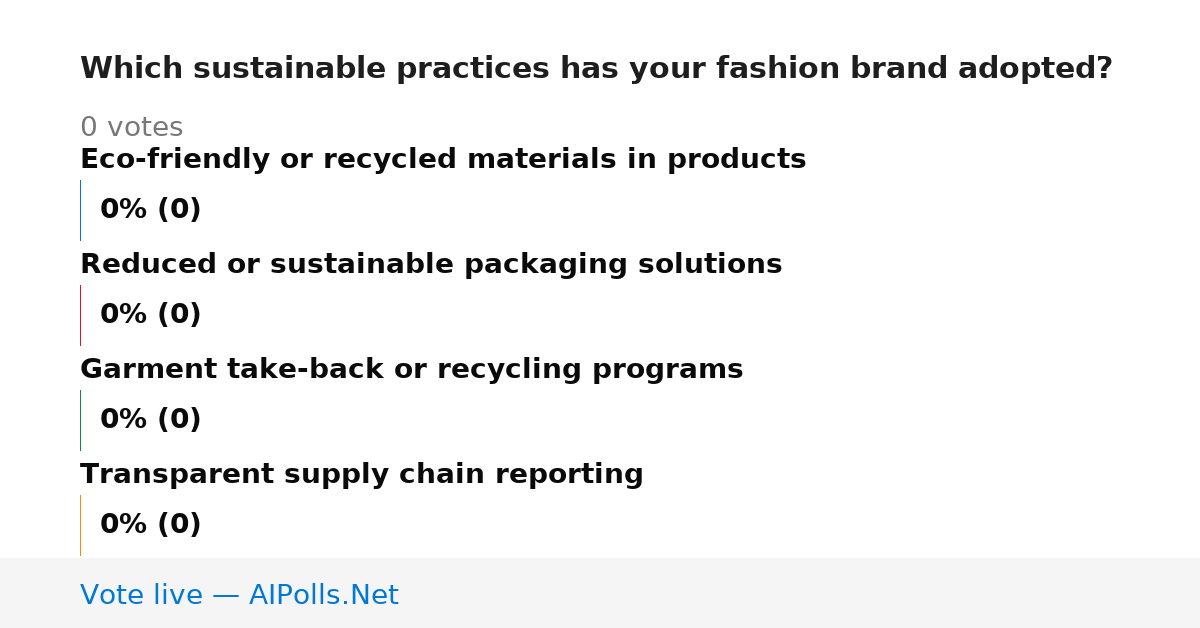
Task: Click the poll question heading text
Action: [596, 69]
